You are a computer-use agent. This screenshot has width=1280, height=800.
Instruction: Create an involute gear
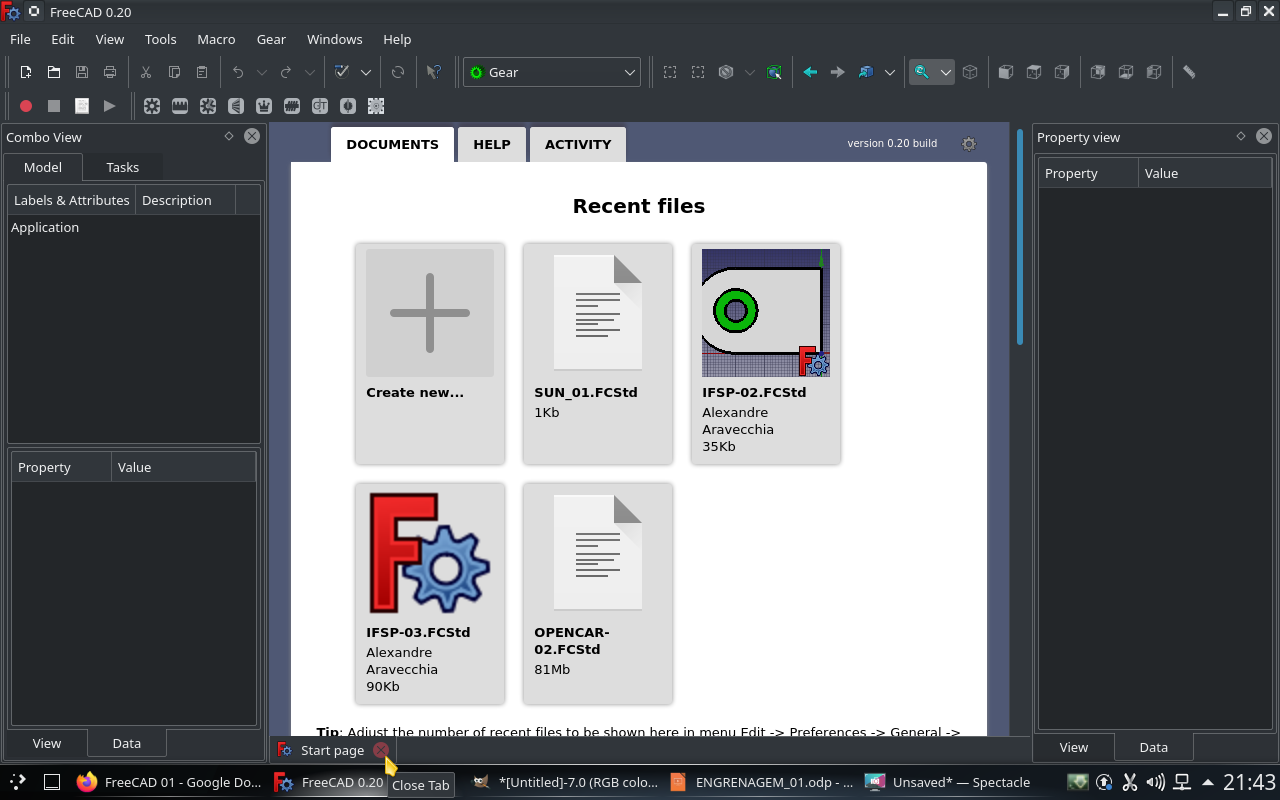click(152, 105)
